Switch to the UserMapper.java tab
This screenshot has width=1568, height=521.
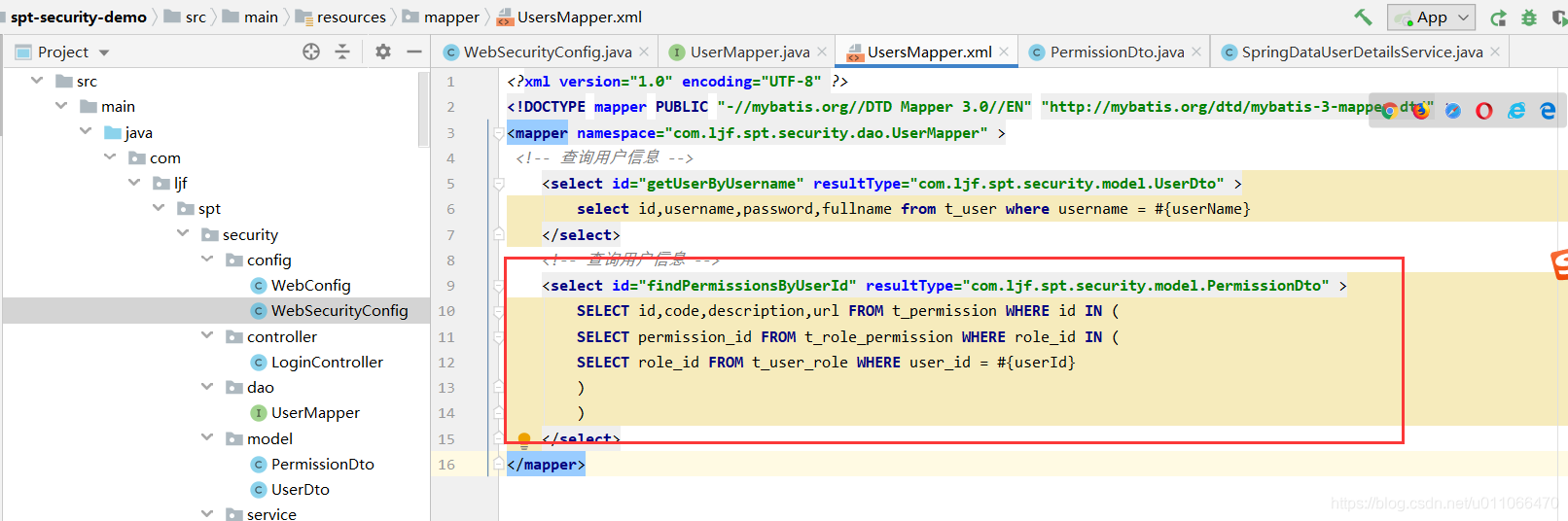(749, 52)
